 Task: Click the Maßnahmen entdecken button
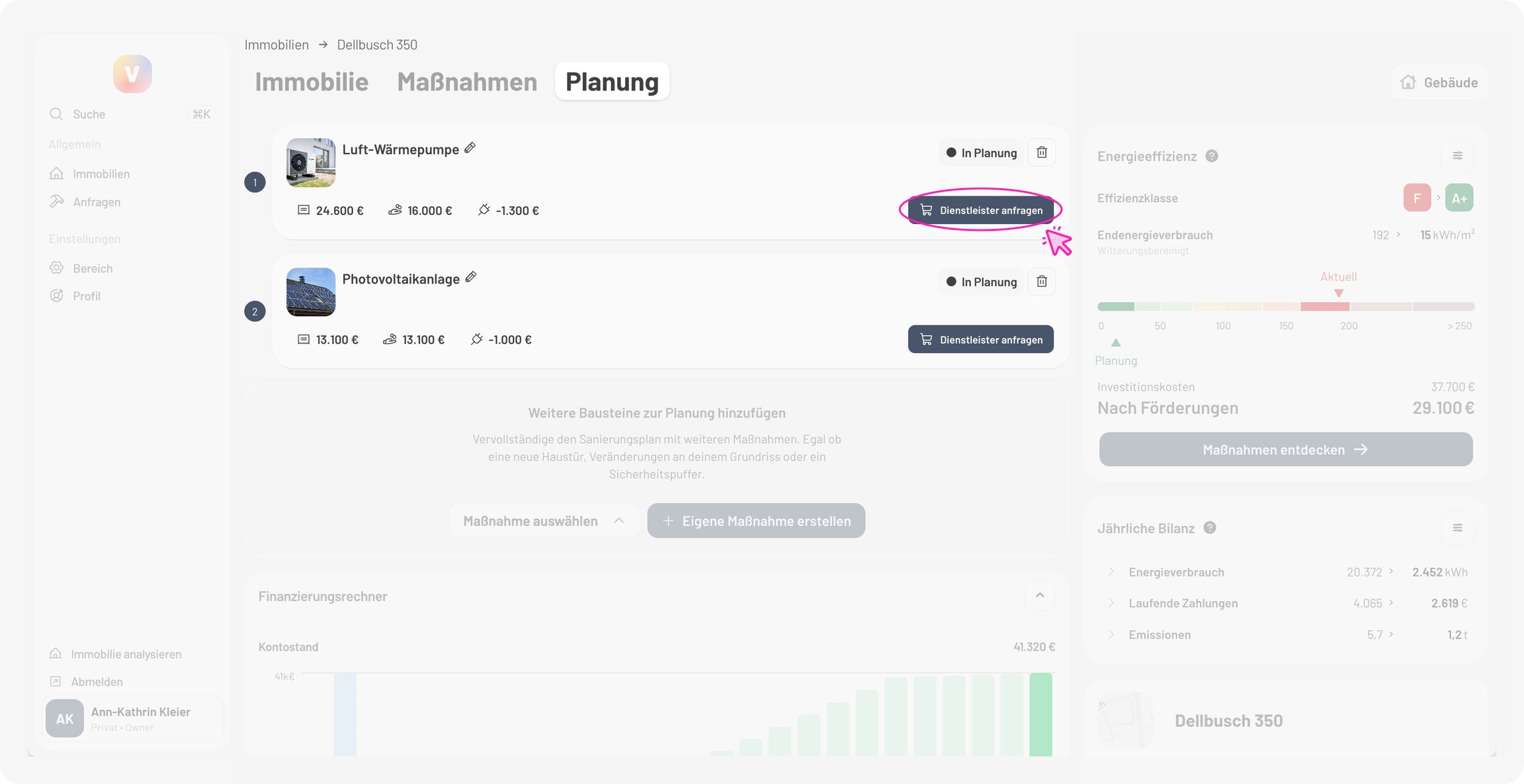tap(1285, 450)
